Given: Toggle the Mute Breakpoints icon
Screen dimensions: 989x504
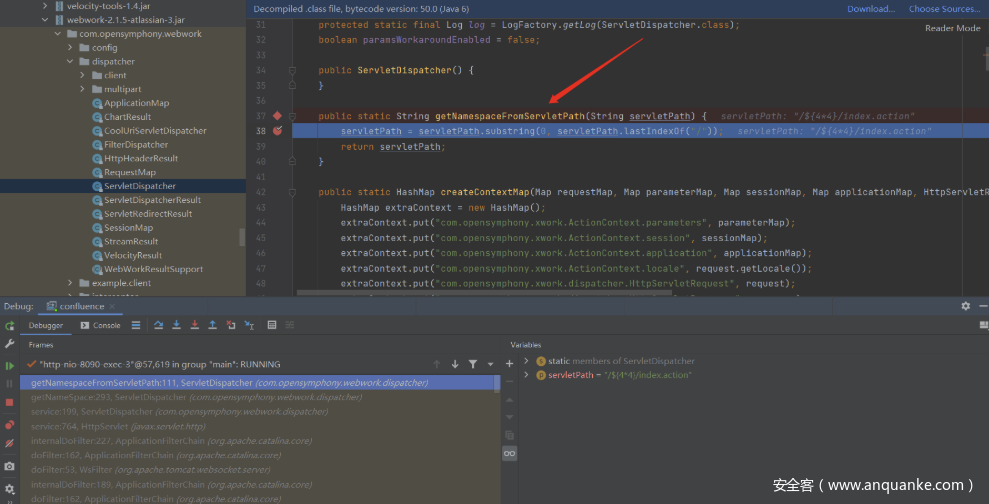Looking at the screenshot, I should (x=9, y=443).
